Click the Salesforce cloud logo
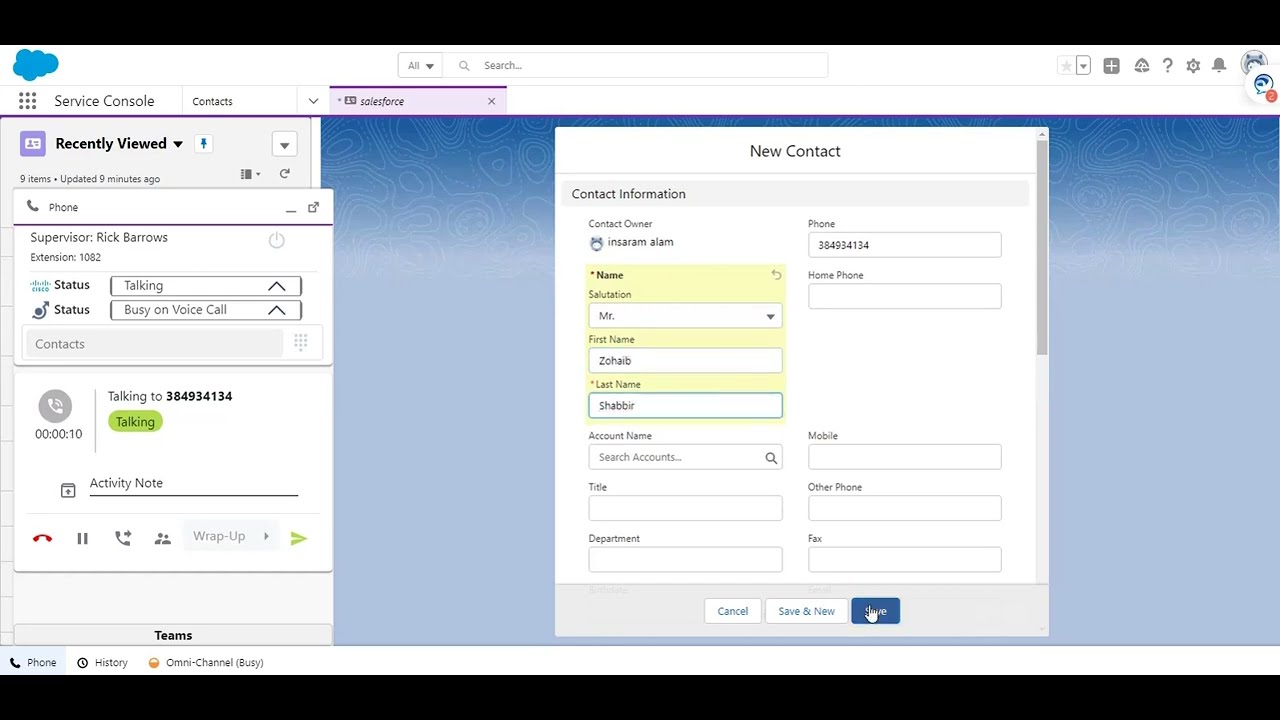The width and height of the screenshot is (1280, 720). tap(36, 65)
